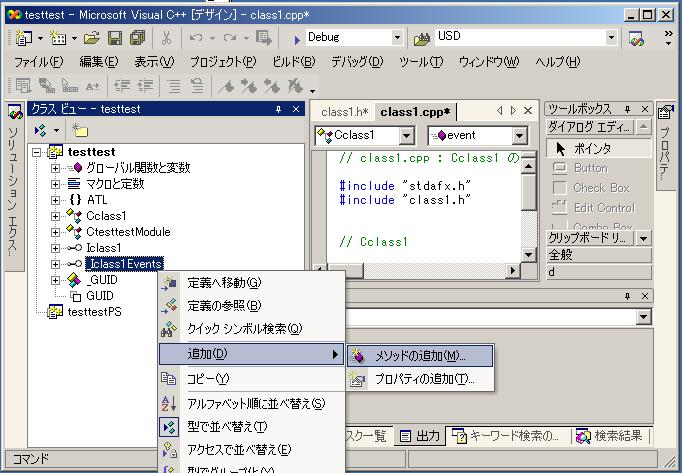Click the editor vertical scrollbar down arrow

coord(528,255)
